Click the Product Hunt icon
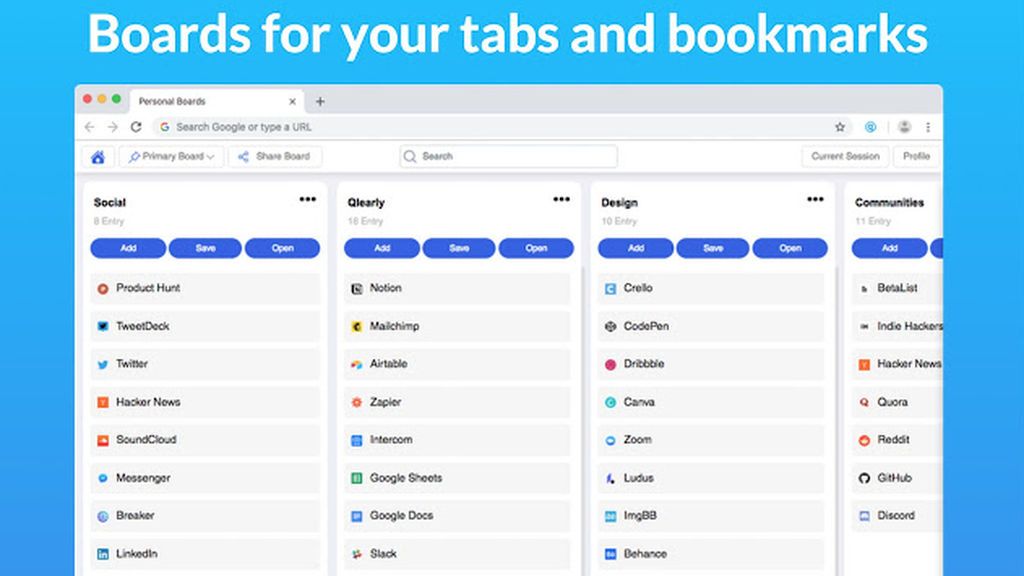Screen dimensions: 1024x576 click(103, 289)
